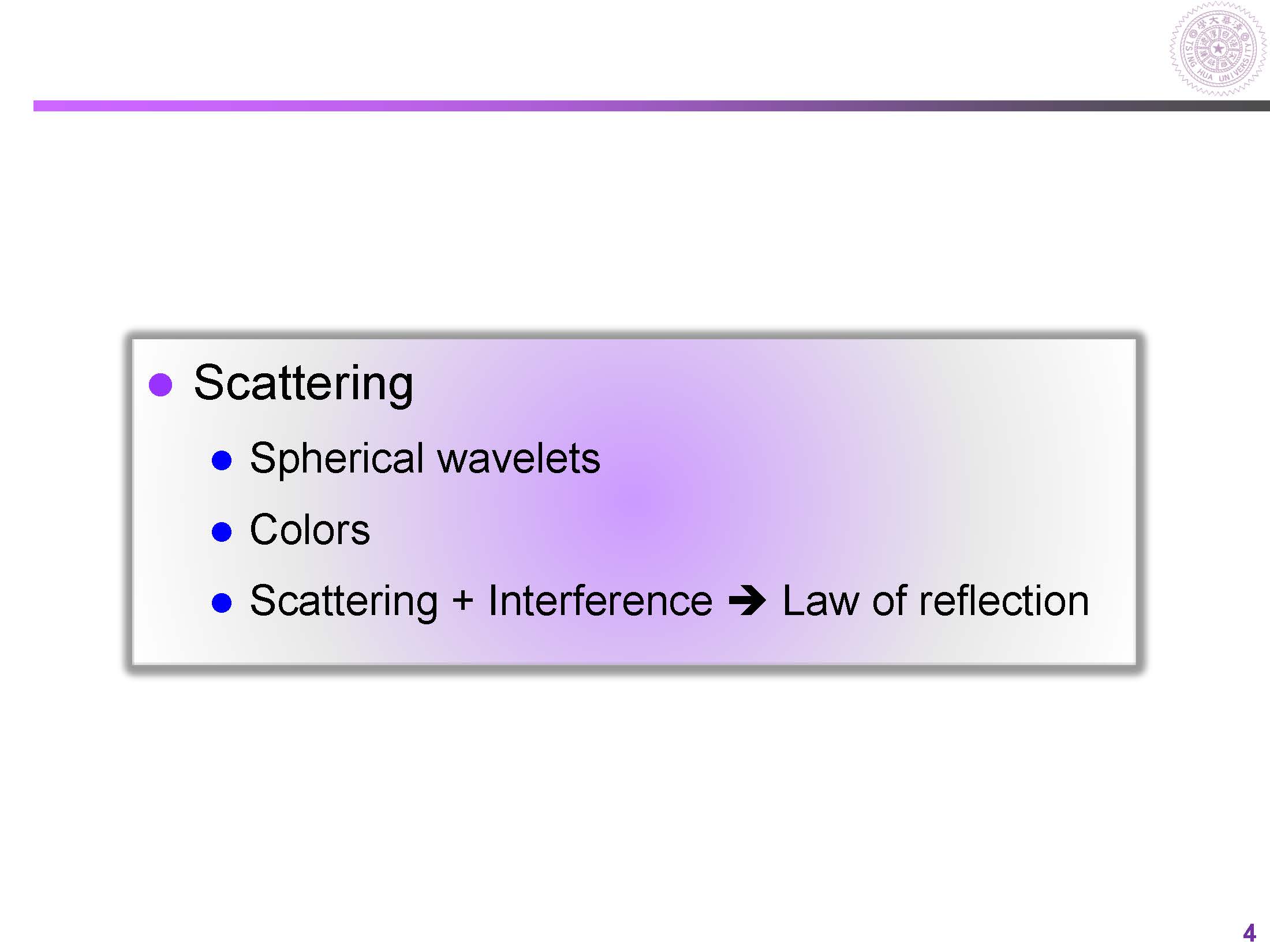Screen dimensions: 1270x952
Task: Click Scattering in the third sub-bullet
Action: tap(344, 602)
